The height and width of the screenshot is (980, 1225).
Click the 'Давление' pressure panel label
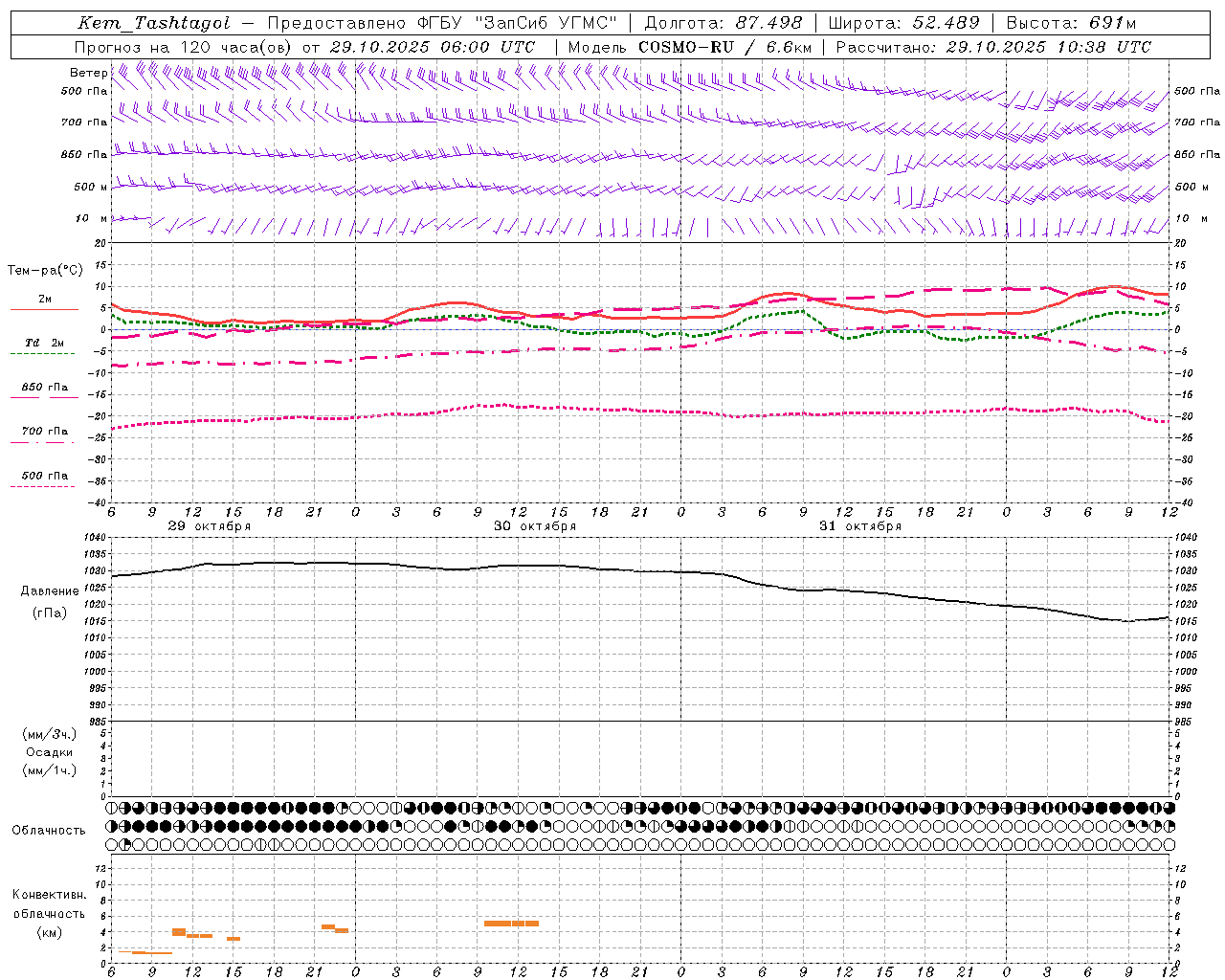coord(50,591)
